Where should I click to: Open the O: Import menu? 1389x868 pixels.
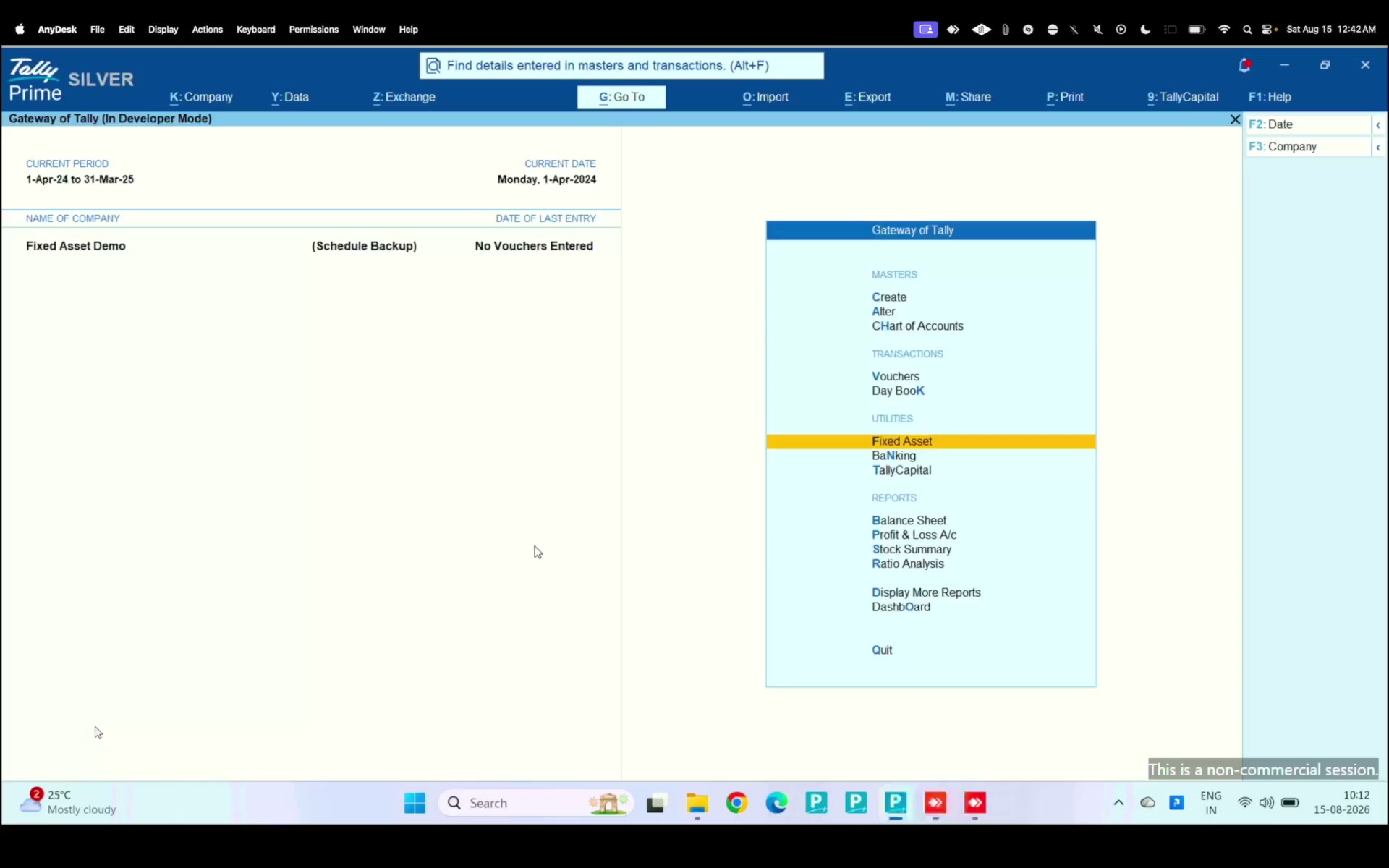[765, 97]
